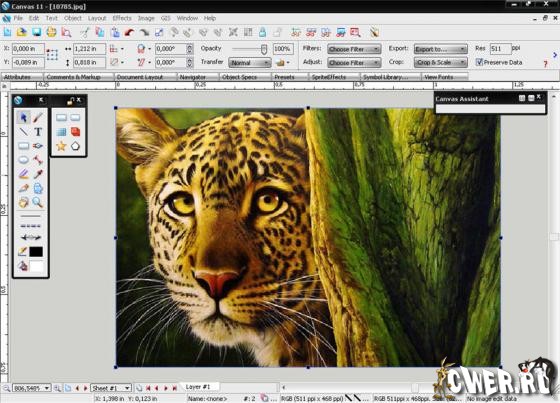Open the Filters Choose Filter dropdown

354,49
